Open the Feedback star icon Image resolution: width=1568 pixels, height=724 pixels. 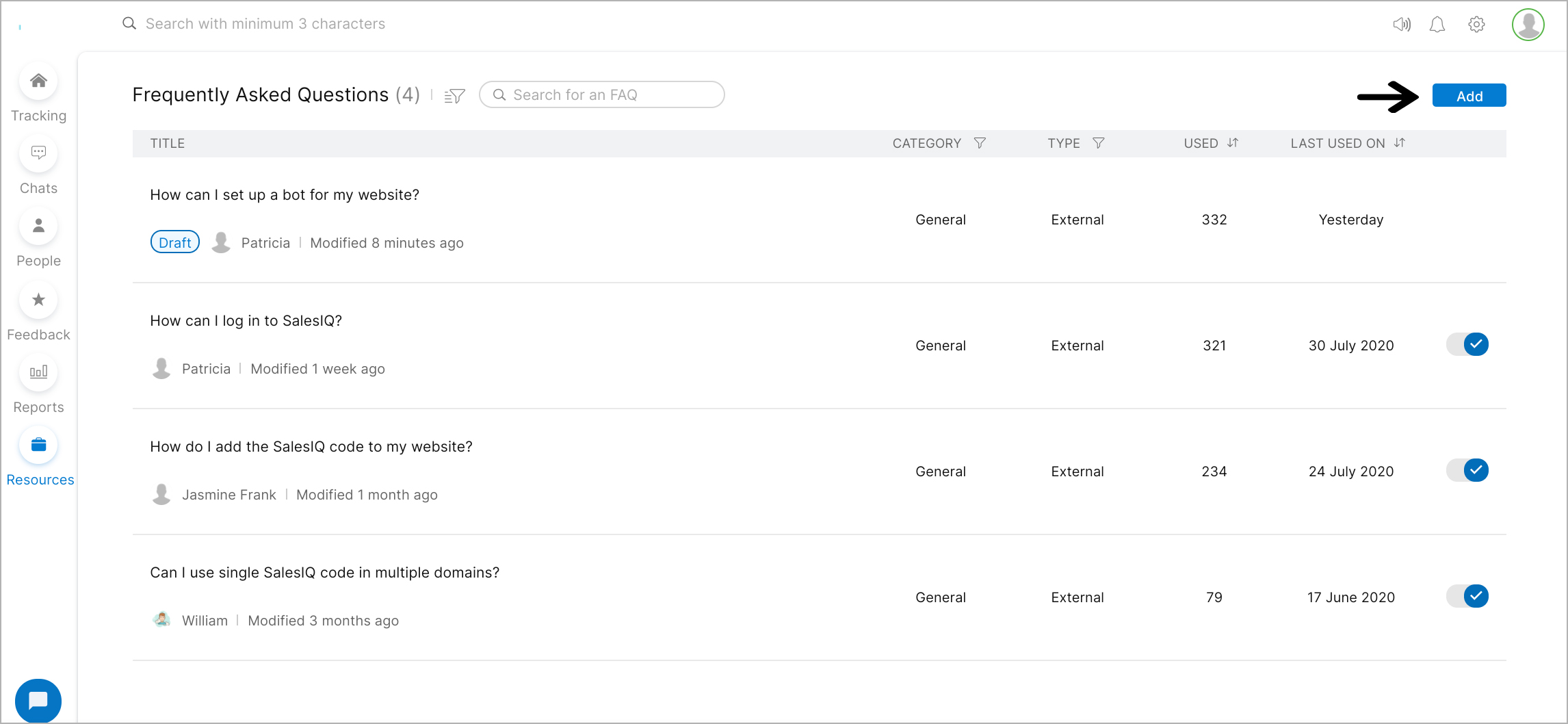pos(38,300)
